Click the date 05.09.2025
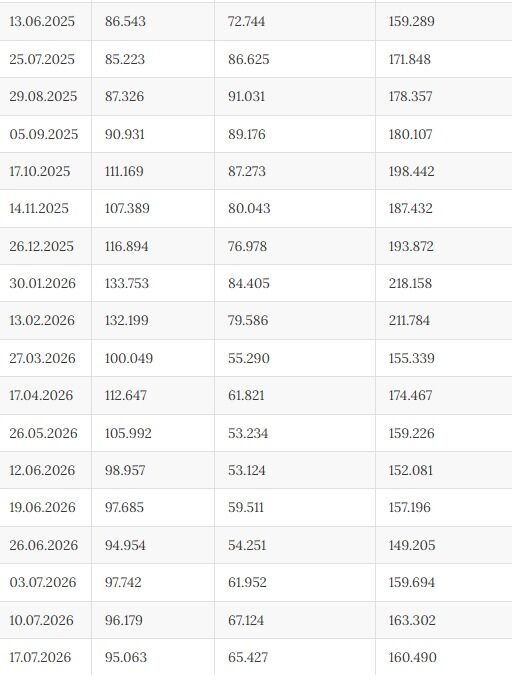The width and height of the screenshot is (517, 696). (43, 134)
